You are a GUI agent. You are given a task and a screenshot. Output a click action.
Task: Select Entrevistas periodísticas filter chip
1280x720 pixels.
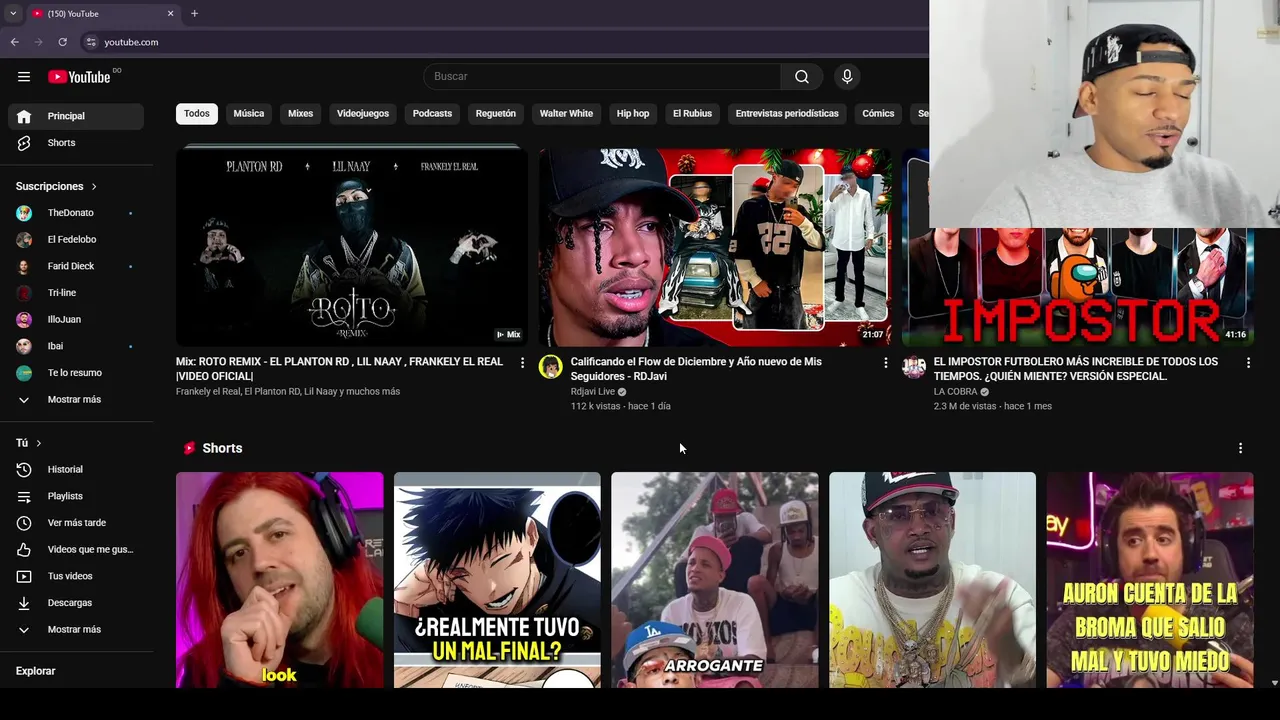787,114
